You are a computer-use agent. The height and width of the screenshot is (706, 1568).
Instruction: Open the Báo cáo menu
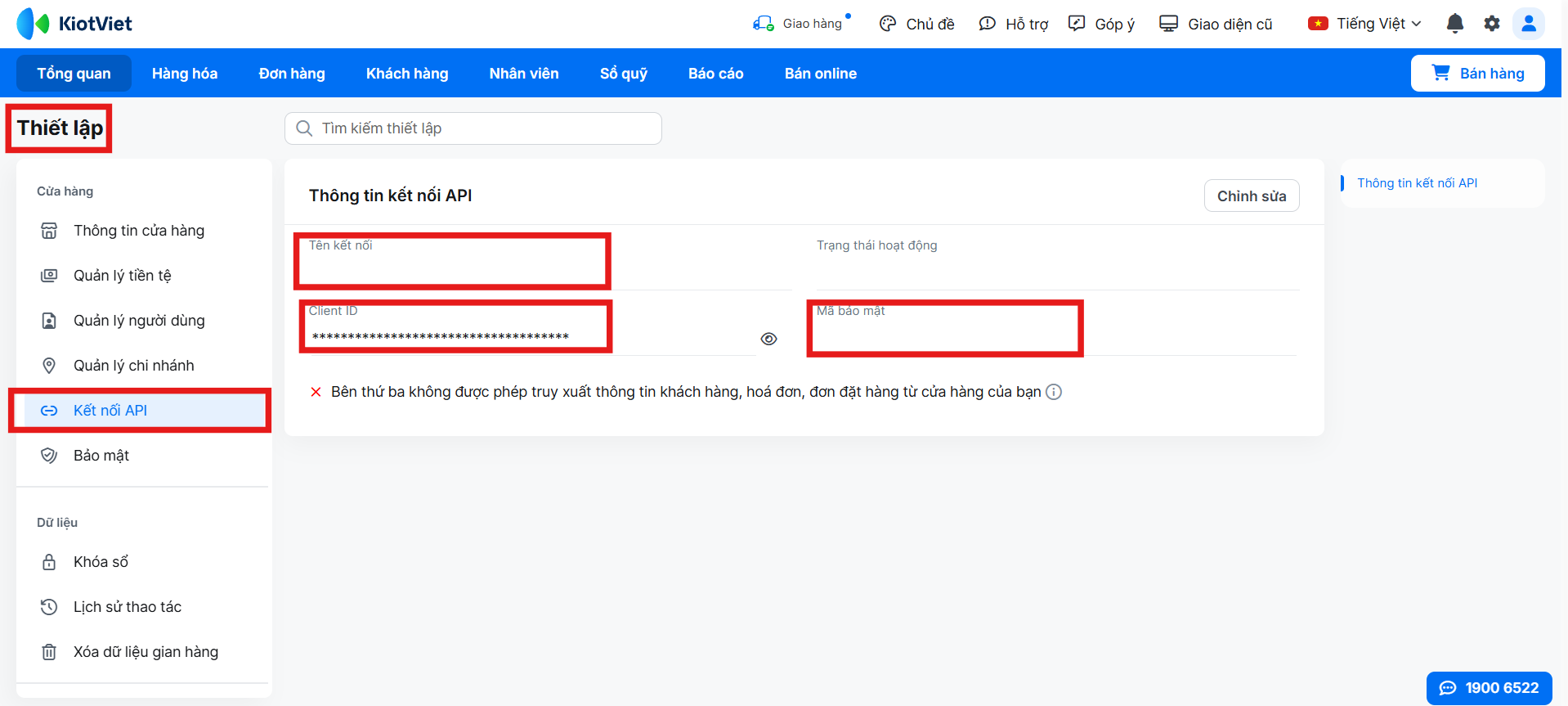tap(716, 74)
